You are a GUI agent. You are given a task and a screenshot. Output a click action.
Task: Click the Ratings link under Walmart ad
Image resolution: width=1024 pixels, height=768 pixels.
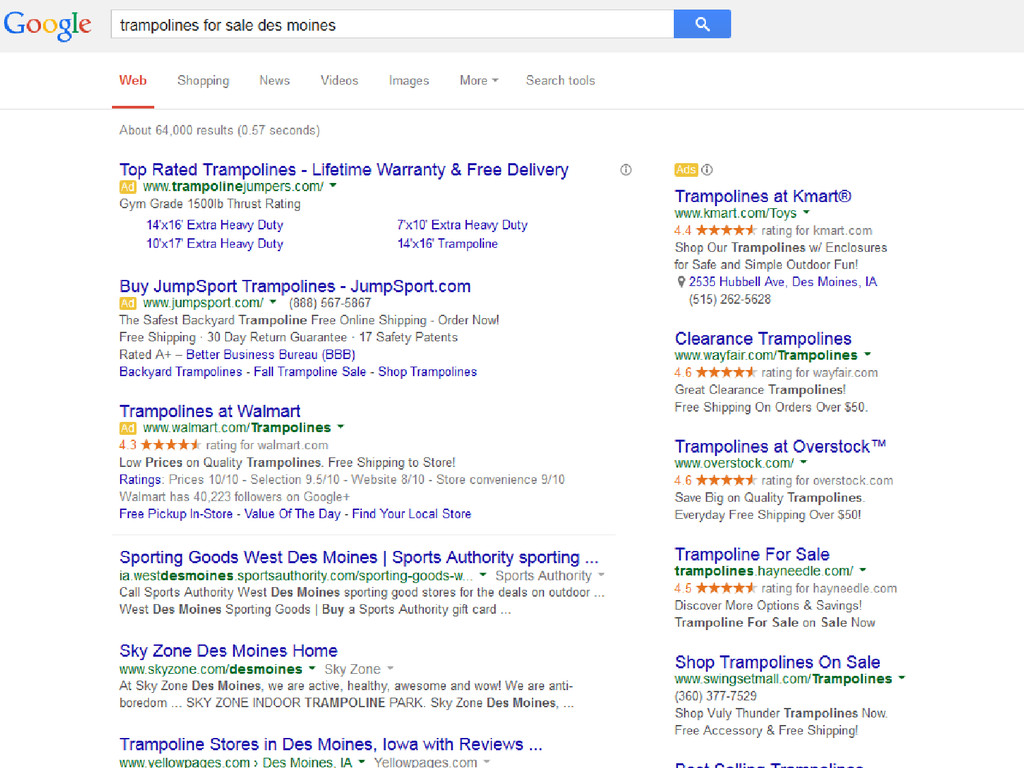pyautogui.click(x=140, y=480)
